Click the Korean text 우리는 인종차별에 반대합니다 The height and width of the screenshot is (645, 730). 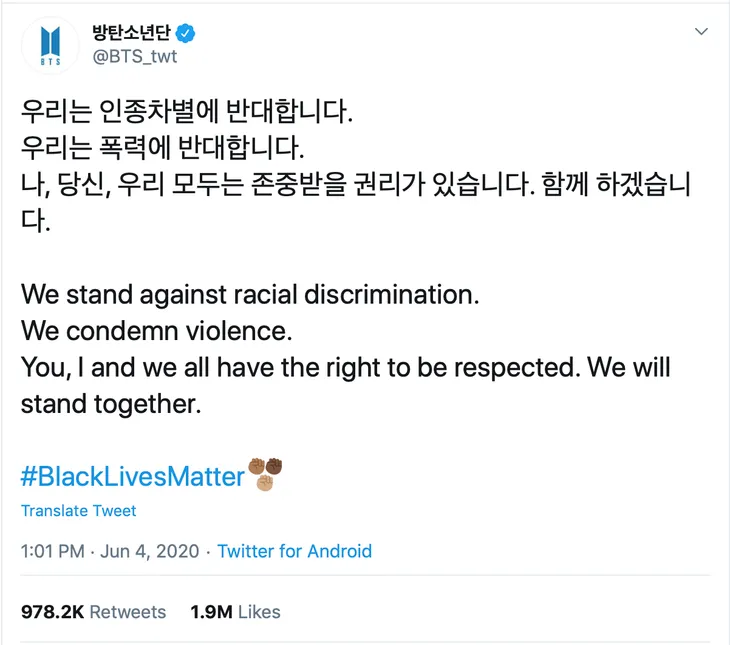[x=187, y=112]
